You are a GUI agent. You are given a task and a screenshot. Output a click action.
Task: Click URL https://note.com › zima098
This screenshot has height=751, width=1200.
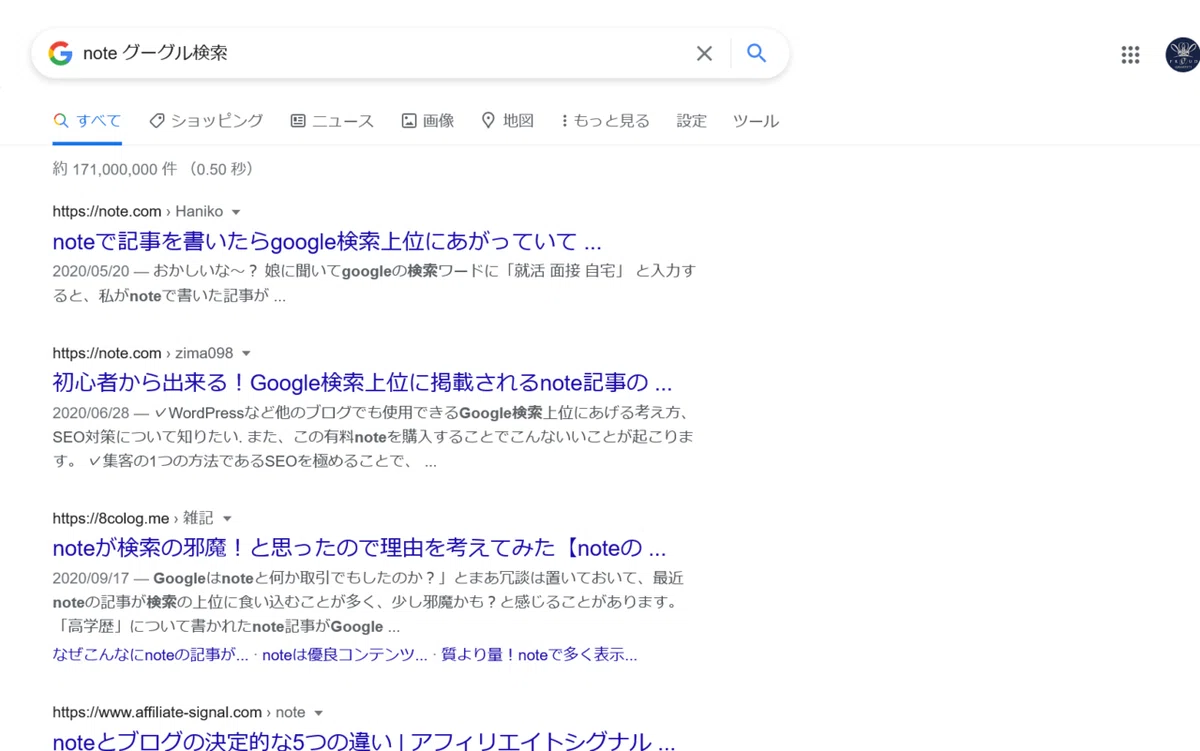pos(143,354)
